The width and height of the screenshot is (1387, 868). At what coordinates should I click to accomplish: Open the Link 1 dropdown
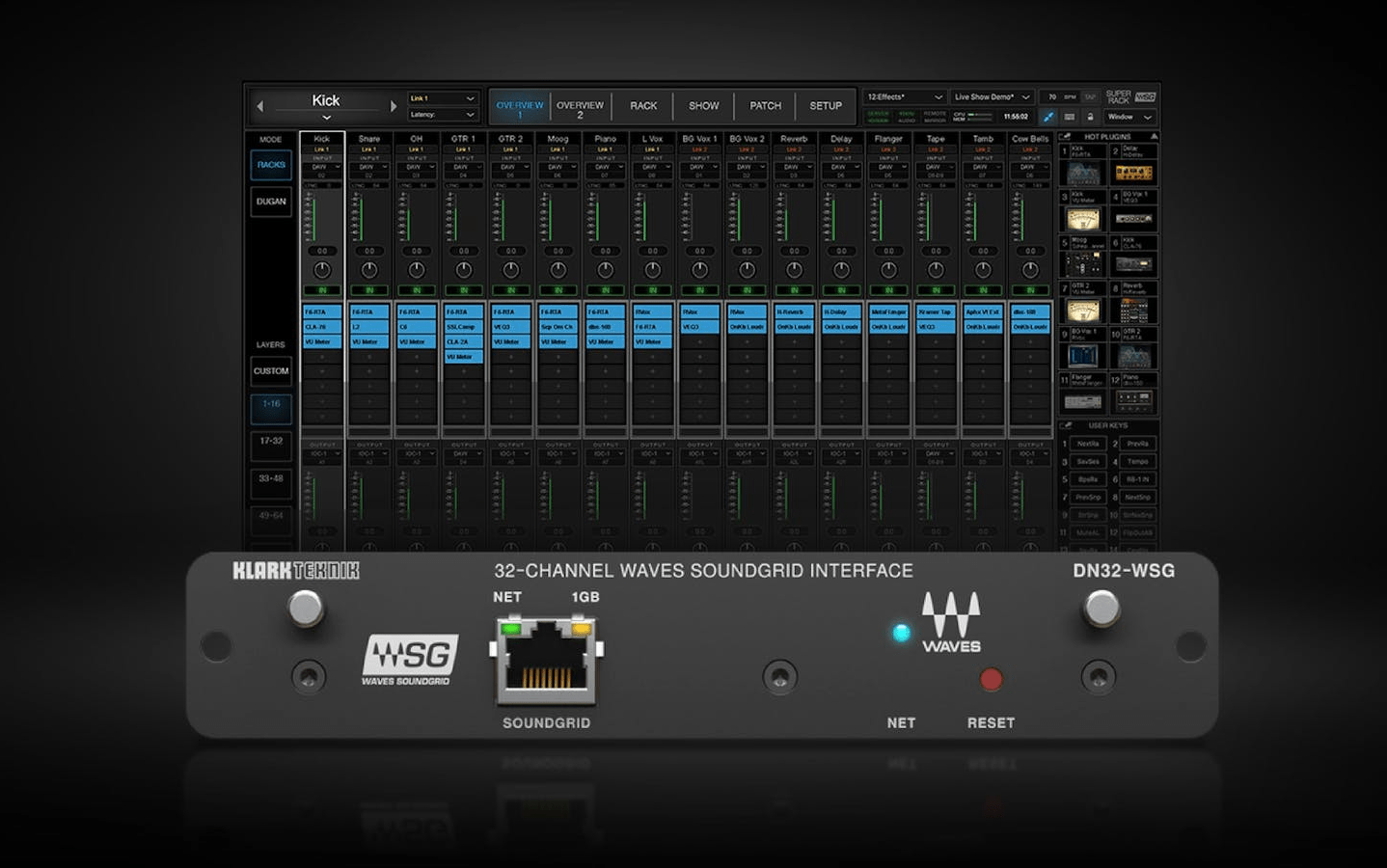coord(442,98)
